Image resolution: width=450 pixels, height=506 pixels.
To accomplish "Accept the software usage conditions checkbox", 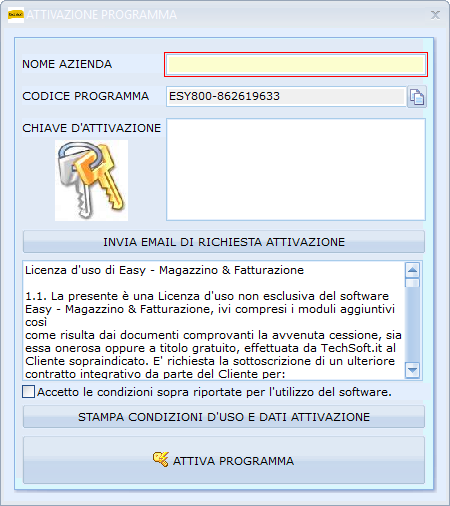I will pos(28,392).
